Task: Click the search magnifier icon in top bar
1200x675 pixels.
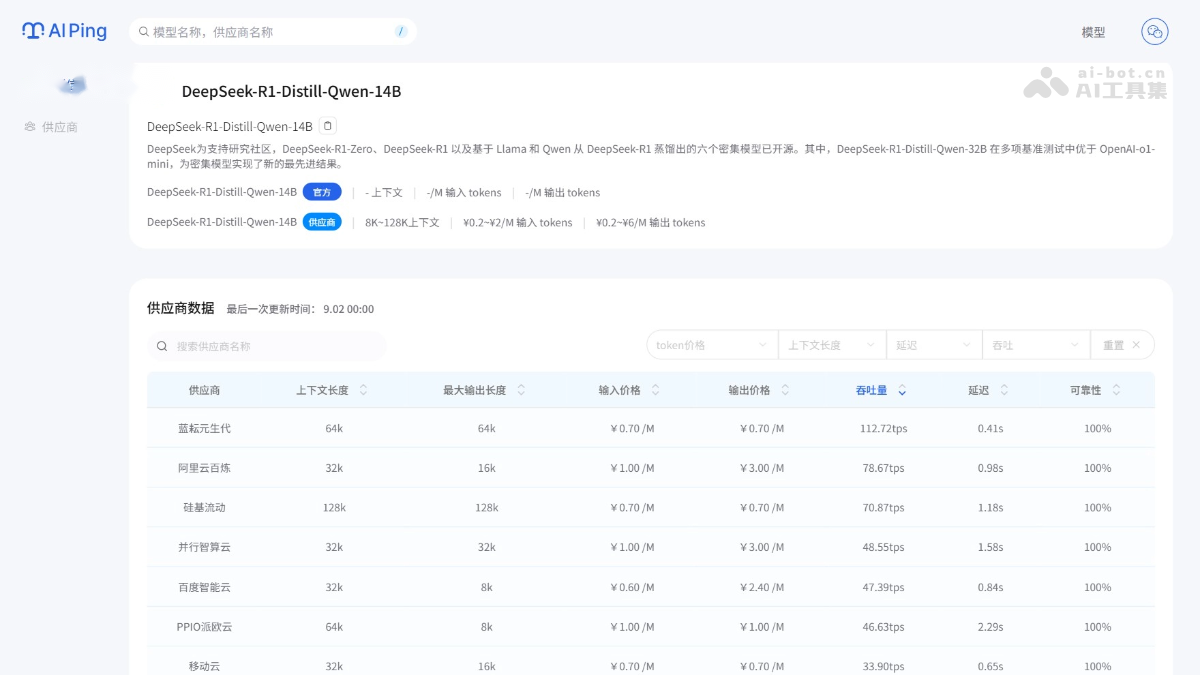Action: 144,32
